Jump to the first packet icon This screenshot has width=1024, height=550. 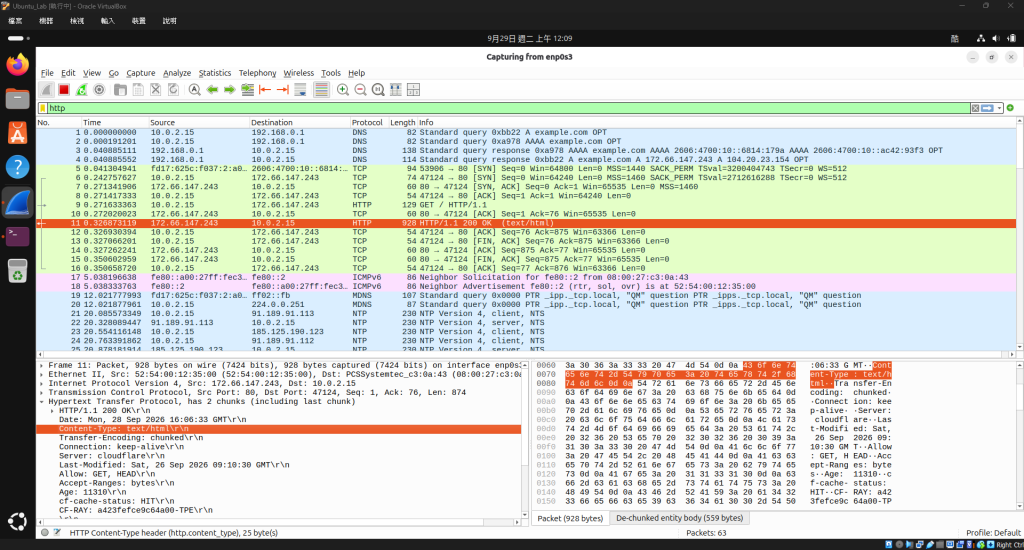point(265,89)
